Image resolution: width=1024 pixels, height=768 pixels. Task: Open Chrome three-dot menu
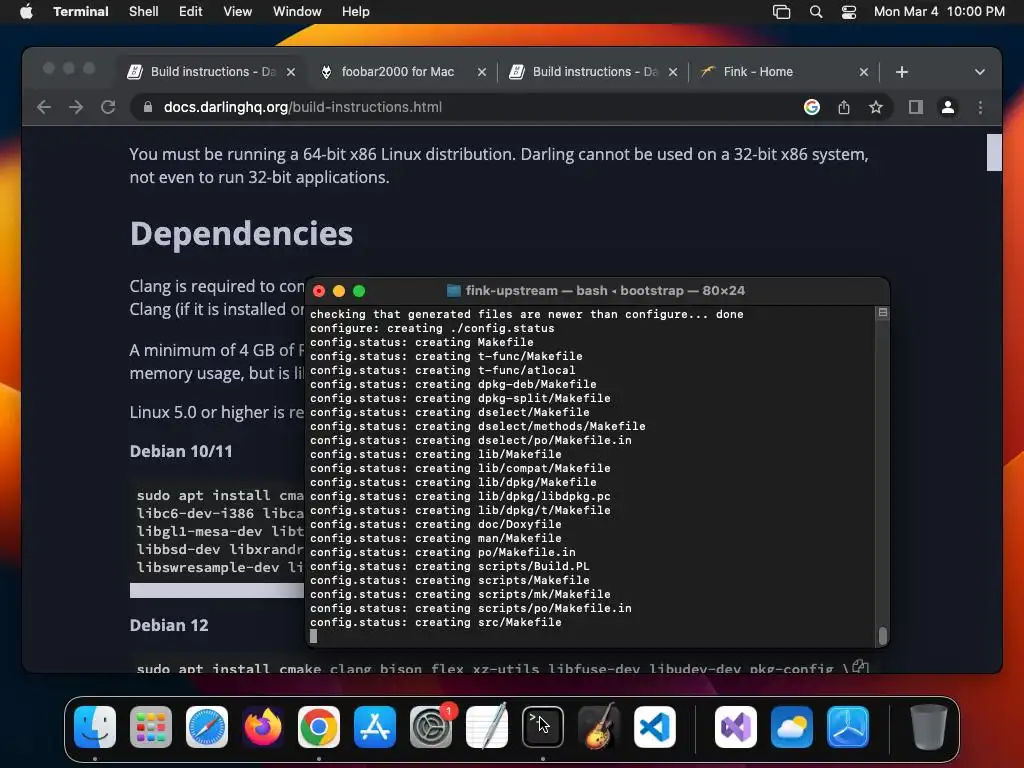[980, 107]
